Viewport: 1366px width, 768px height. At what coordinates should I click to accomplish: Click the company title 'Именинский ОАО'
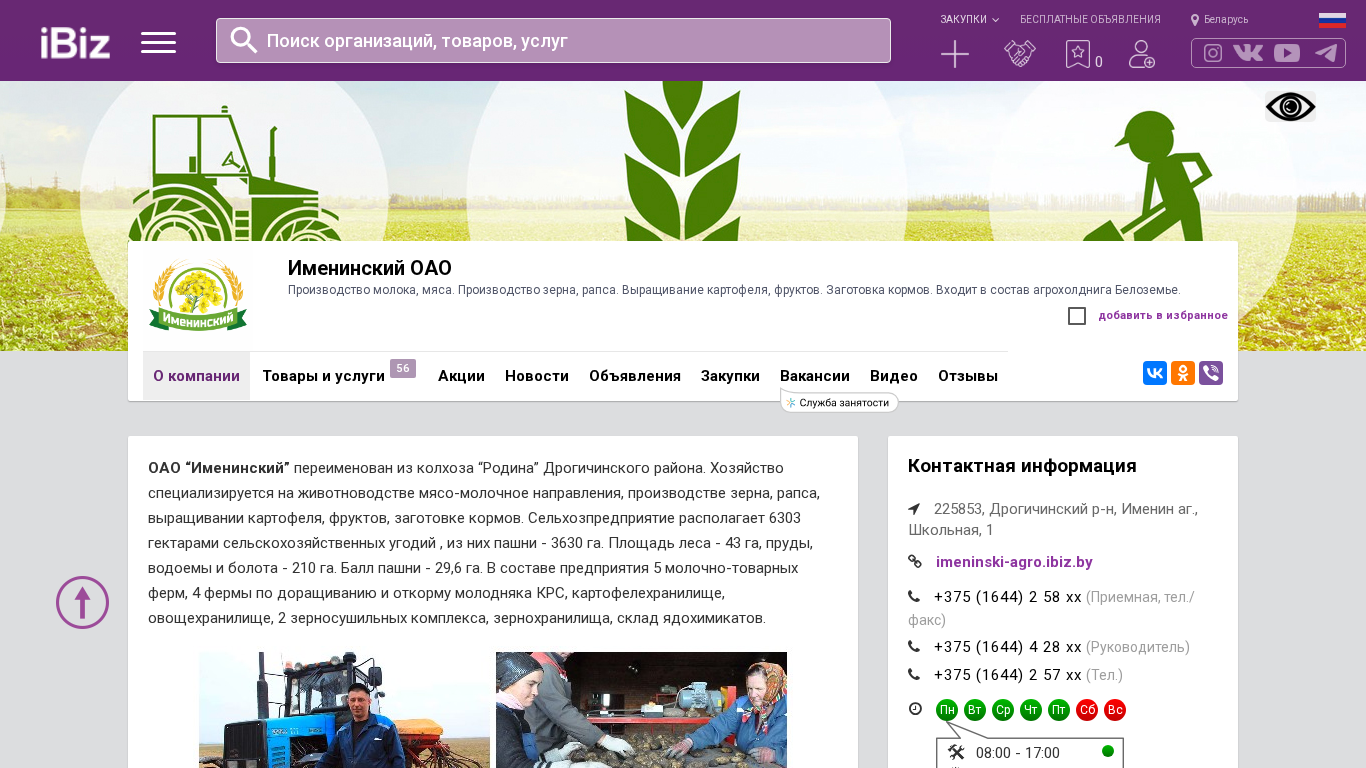click(370, 268)
